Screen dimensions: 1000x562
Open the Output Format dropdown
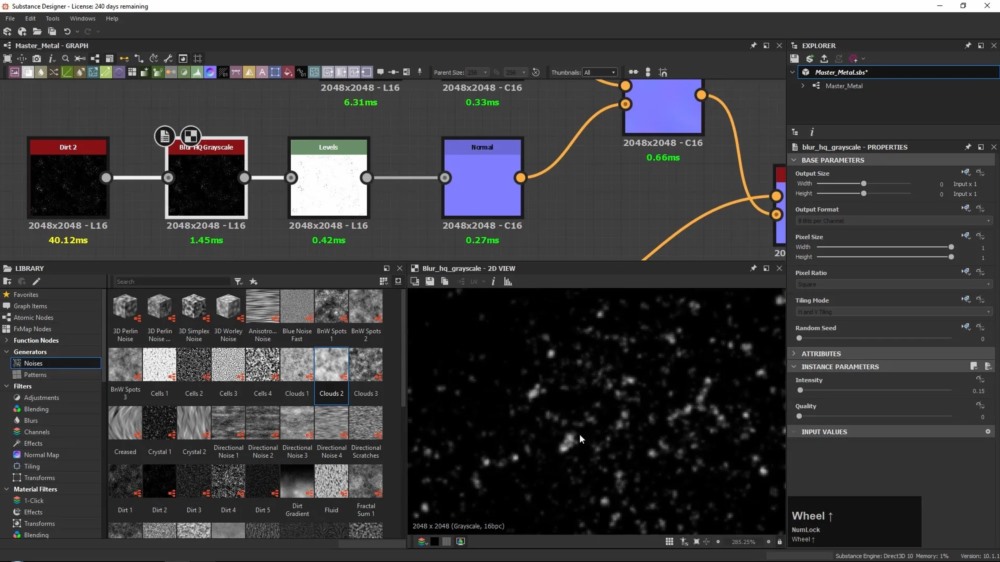pos(893,221)
